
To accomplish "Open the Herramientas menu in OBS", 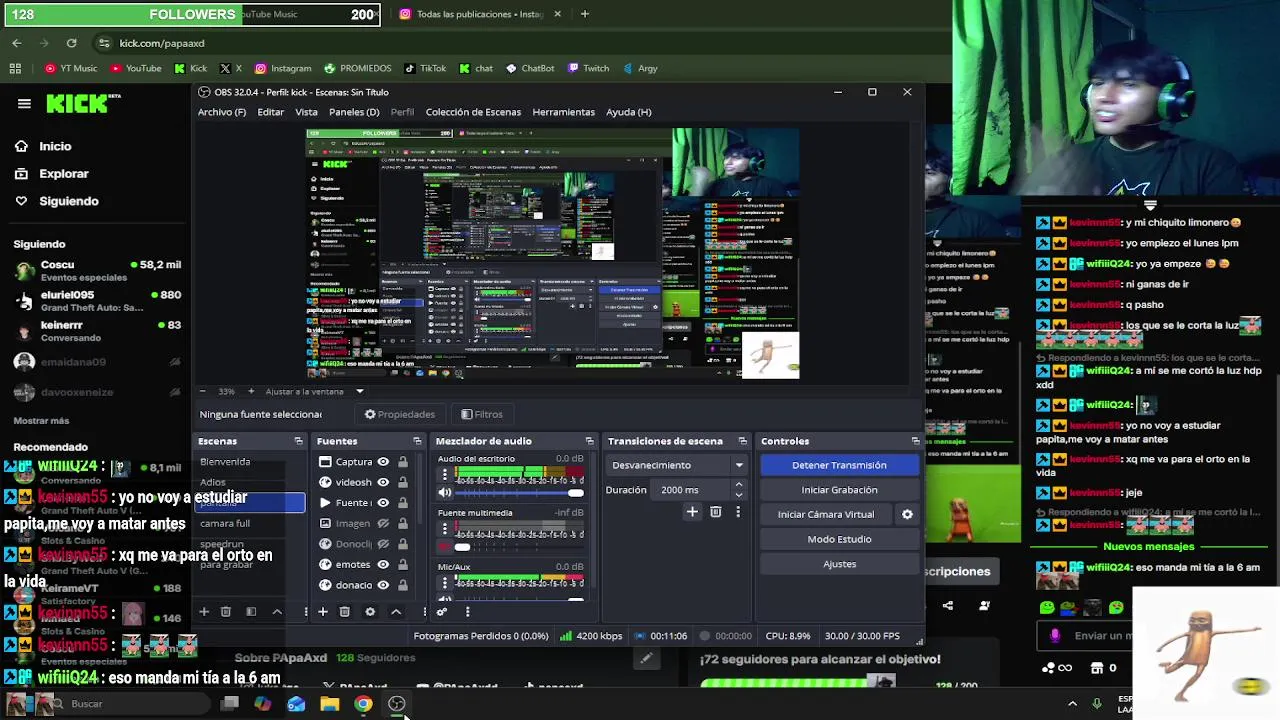I will pos(564,112).
